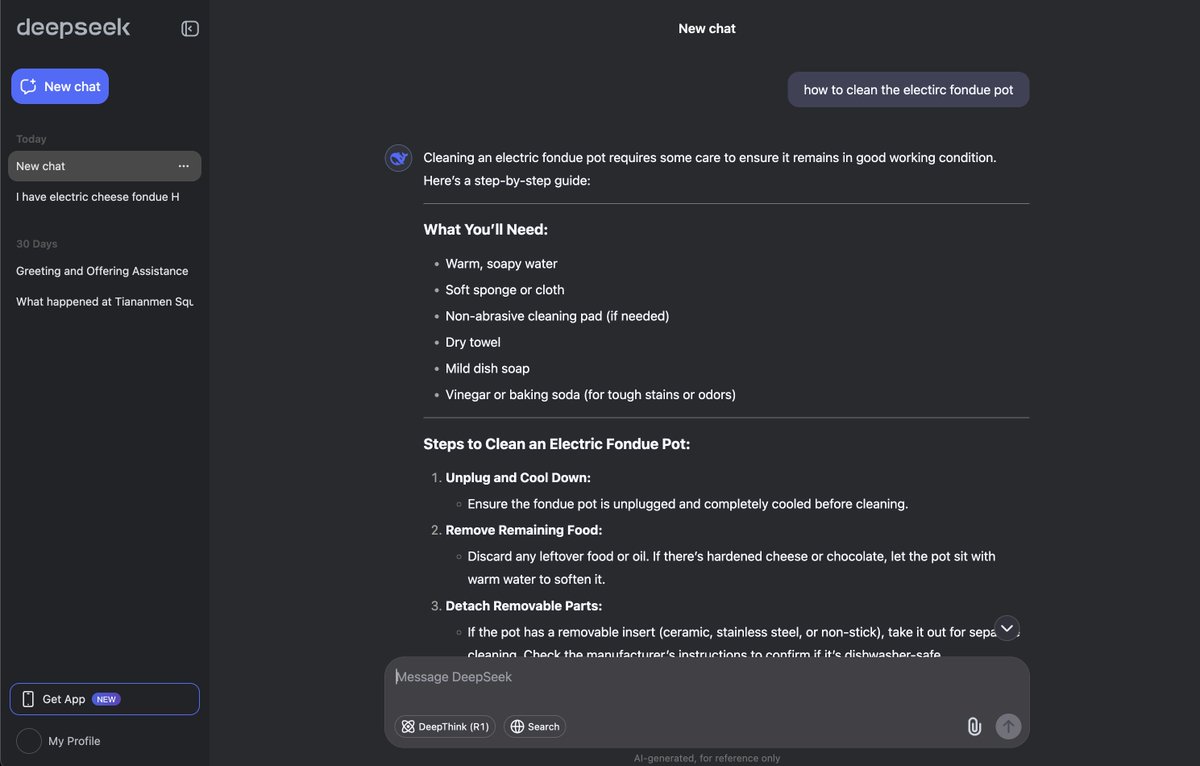This screenshot has width=1200, height=766.
Task: Click 'Vinegar or baking soda' list item
Action: tap(591, 395)
